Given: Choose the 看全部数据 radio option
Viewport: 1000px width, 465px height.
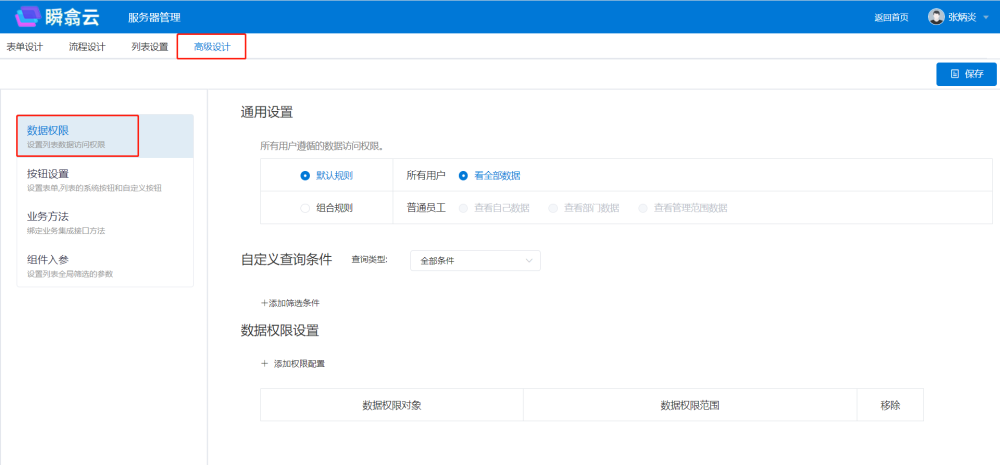Looking at the screenshot, I should point(463,175).
